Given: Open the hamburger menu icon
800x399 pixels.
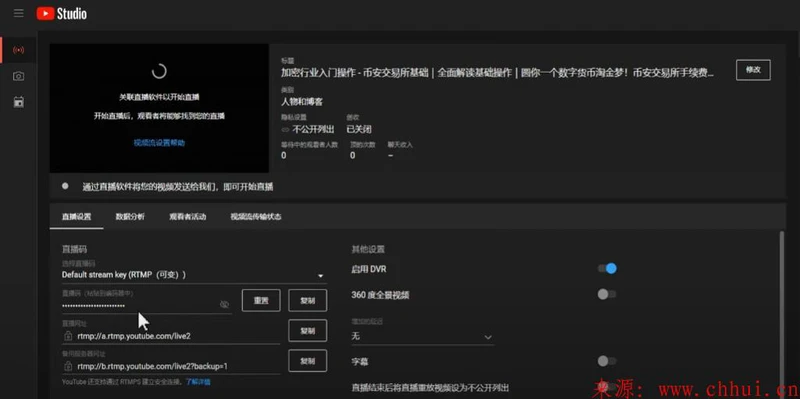Looking at the screenshot, I should click(19, 13).
